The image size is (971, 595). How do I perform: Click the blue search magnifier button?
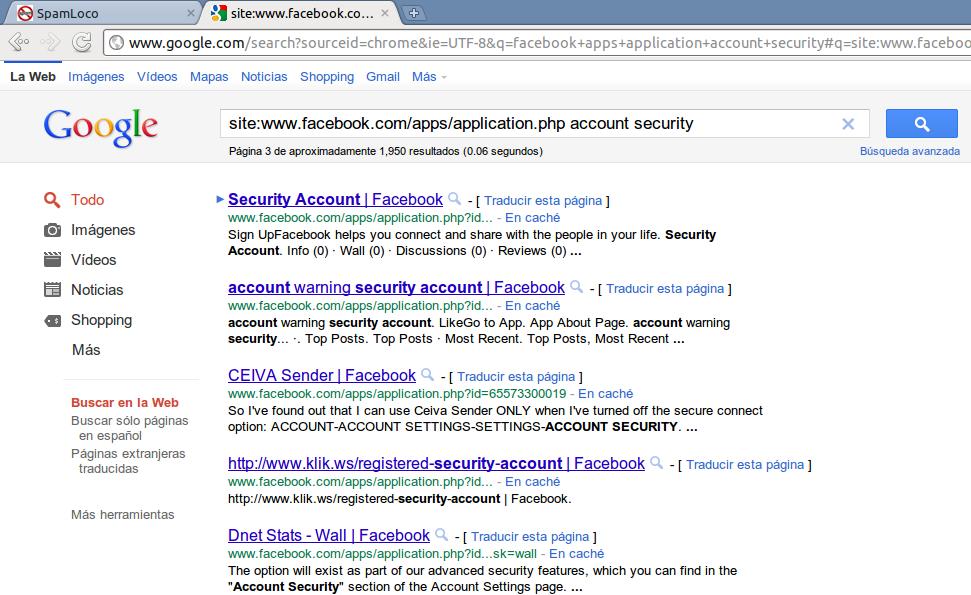(922, 124)
